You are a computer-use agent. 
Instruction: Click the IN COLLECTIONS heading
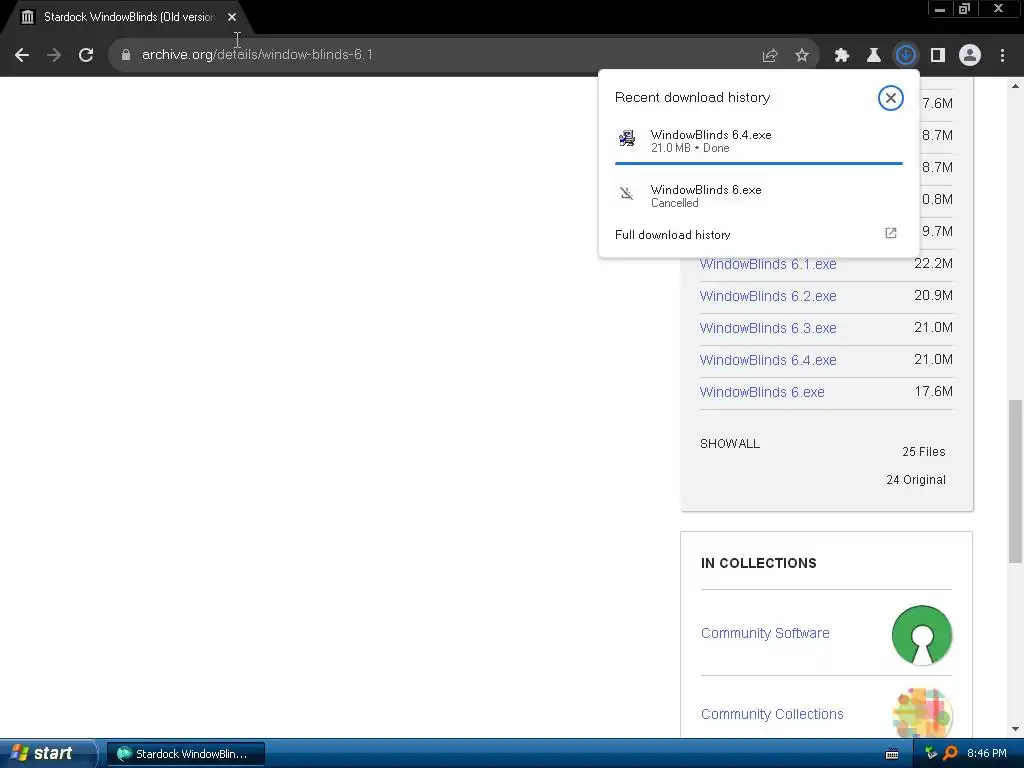[759, 564]
